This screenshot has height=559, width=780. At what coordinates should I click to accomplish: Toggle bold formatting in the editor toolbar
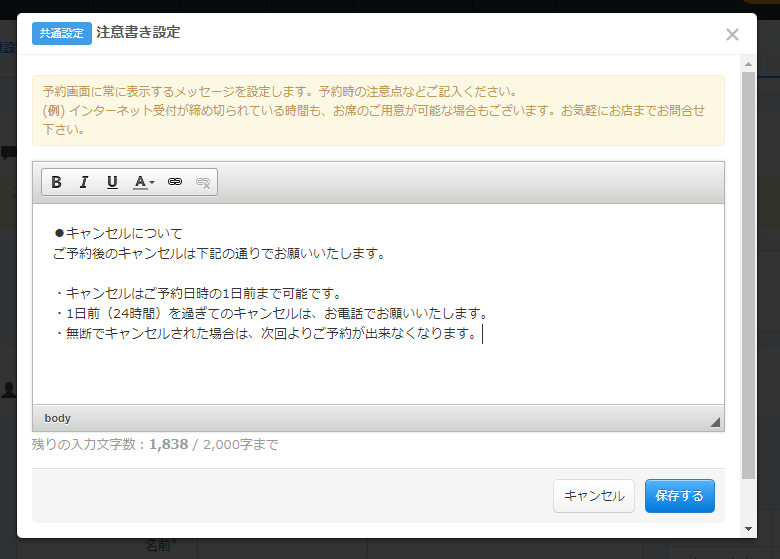(56, 182)
